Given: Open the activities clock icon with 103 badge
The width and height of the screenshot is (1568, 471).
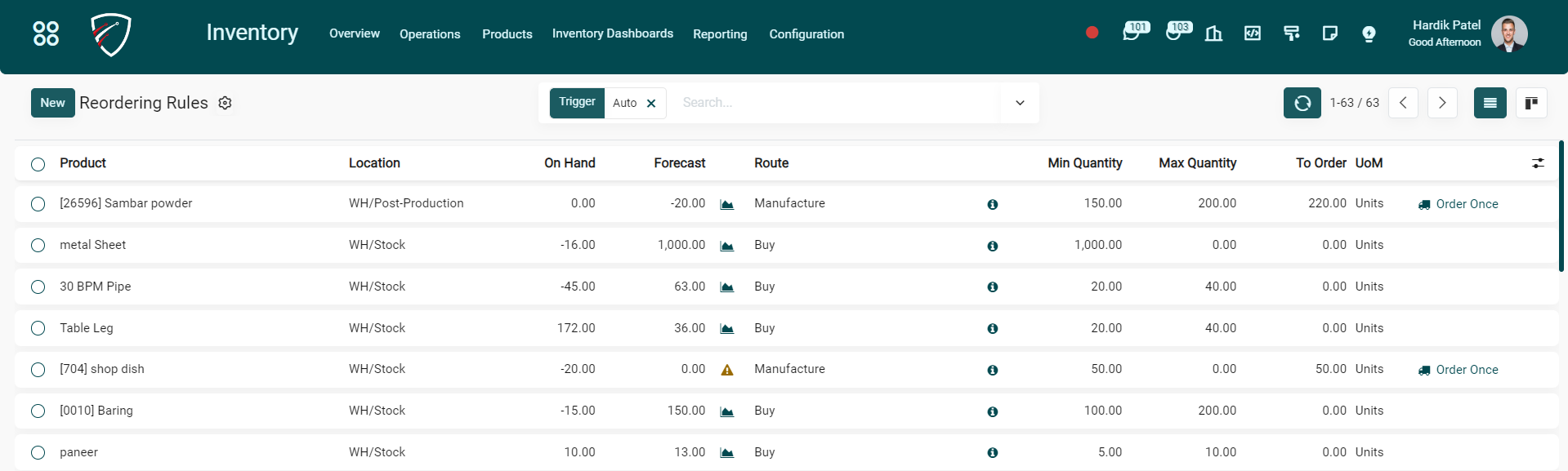Looking at the screenshot, I should pos(1175,33).
